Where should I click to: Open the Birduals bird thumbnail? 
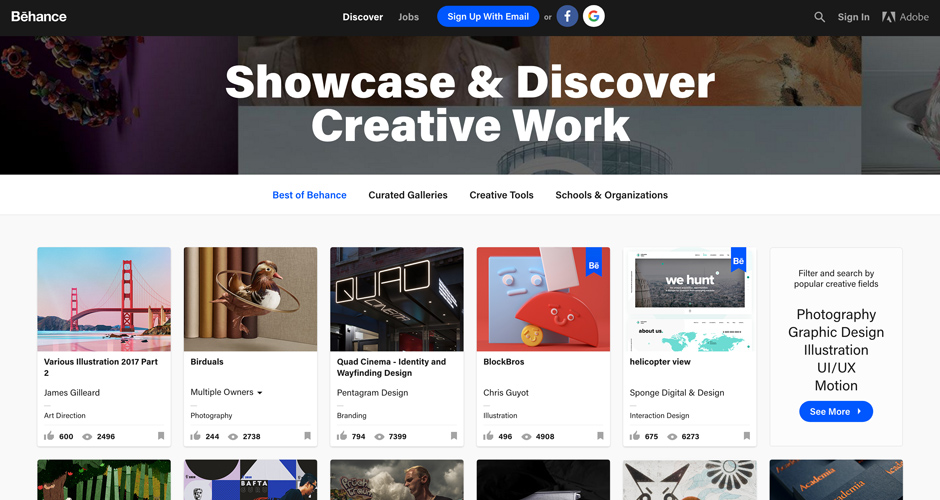pos(251,299)
